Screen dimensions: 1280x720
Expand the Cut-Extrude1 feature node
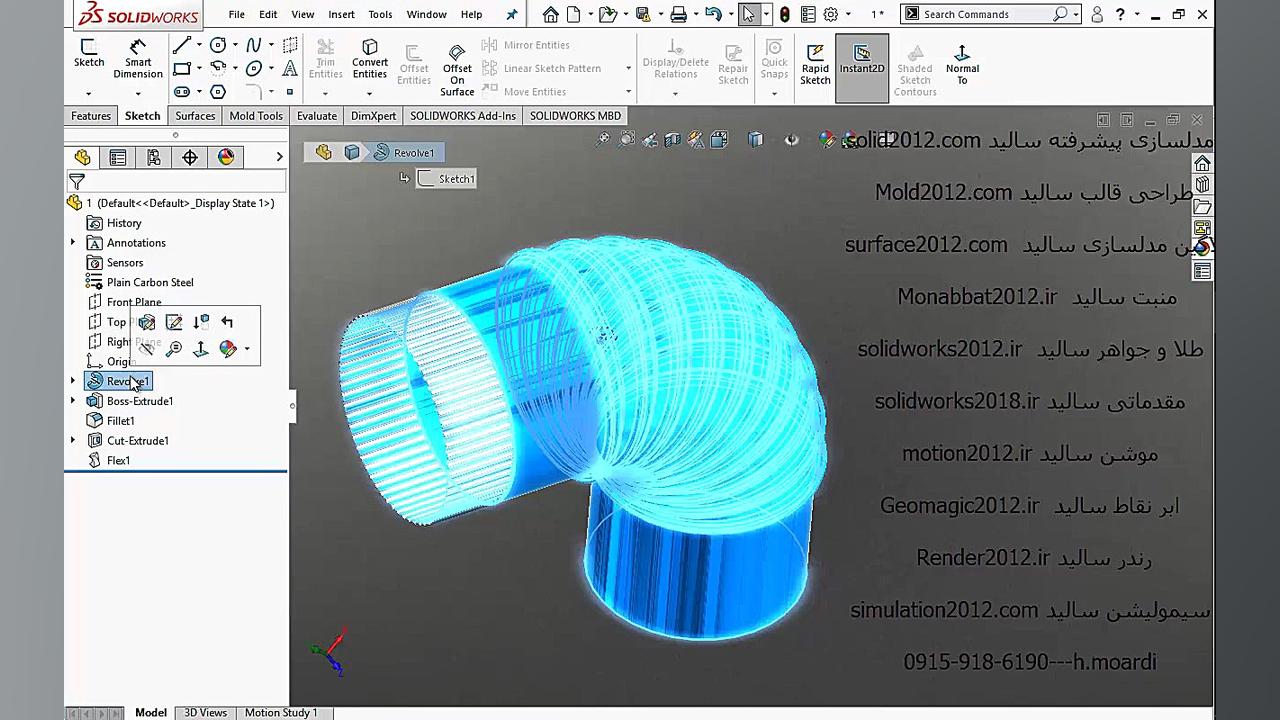click(72, 440)
